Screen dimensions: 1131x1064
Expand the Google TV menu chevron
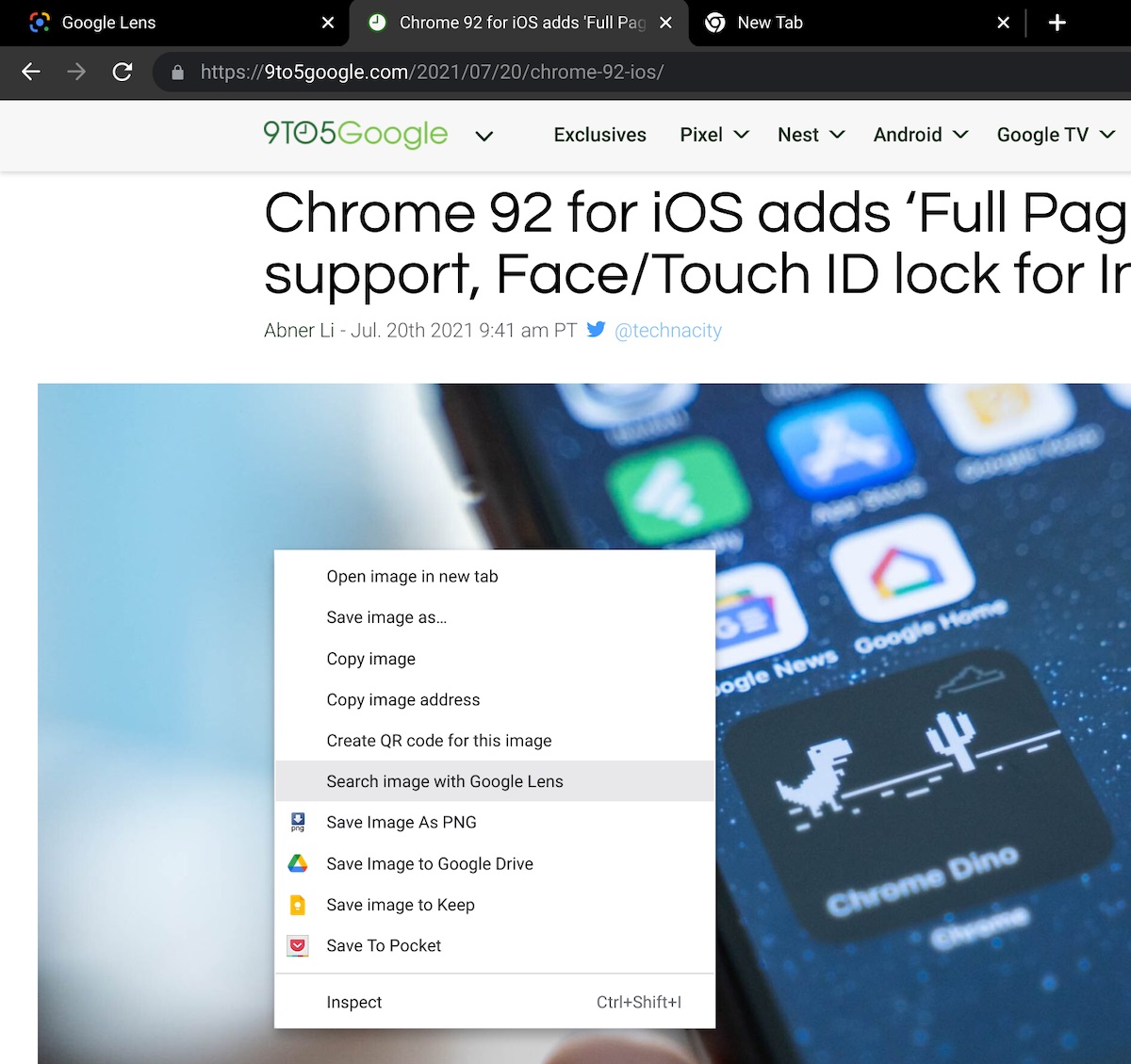click(1107, 135)
